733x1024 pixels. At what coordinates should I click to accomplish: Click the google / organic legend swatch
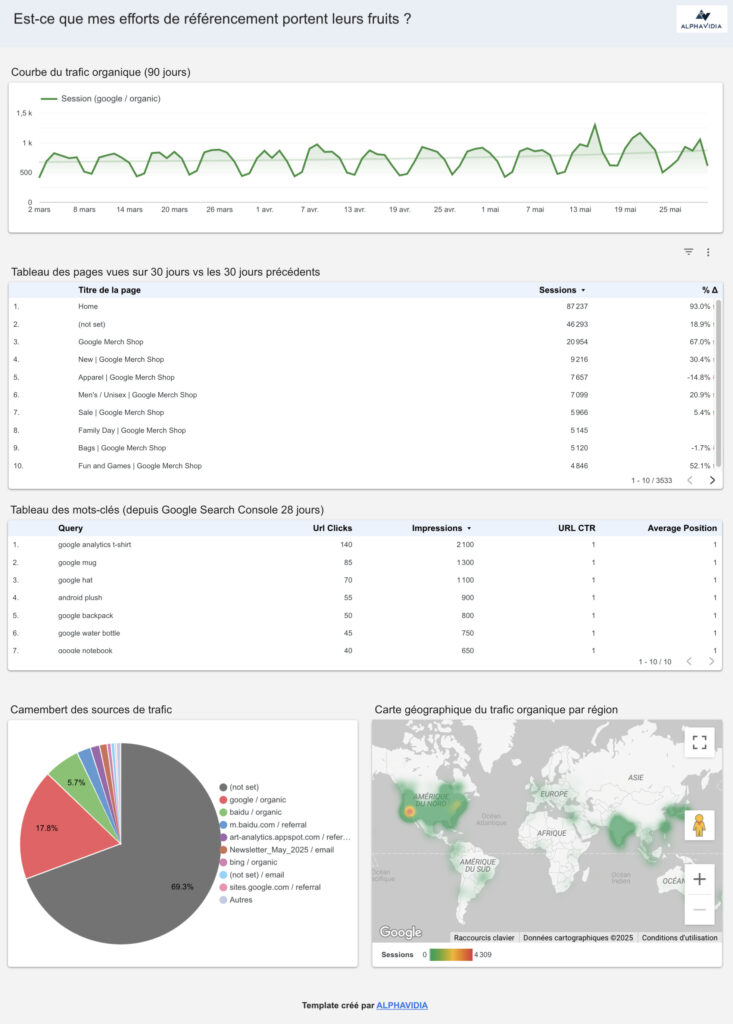tap(223, 800)
